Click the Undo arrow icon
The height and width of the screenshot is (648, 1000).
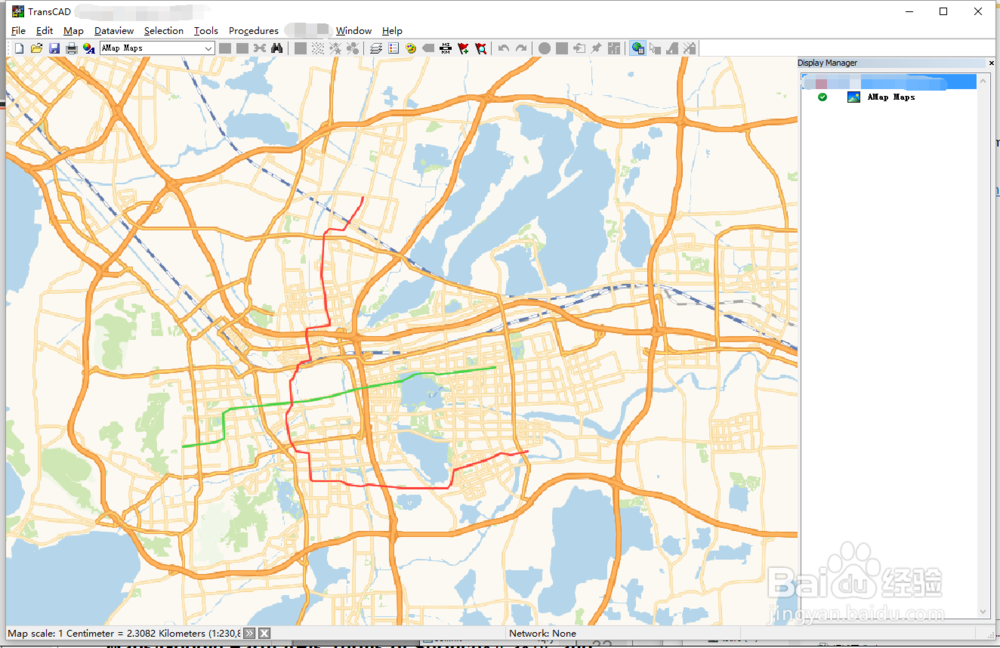tap(504, 48)
